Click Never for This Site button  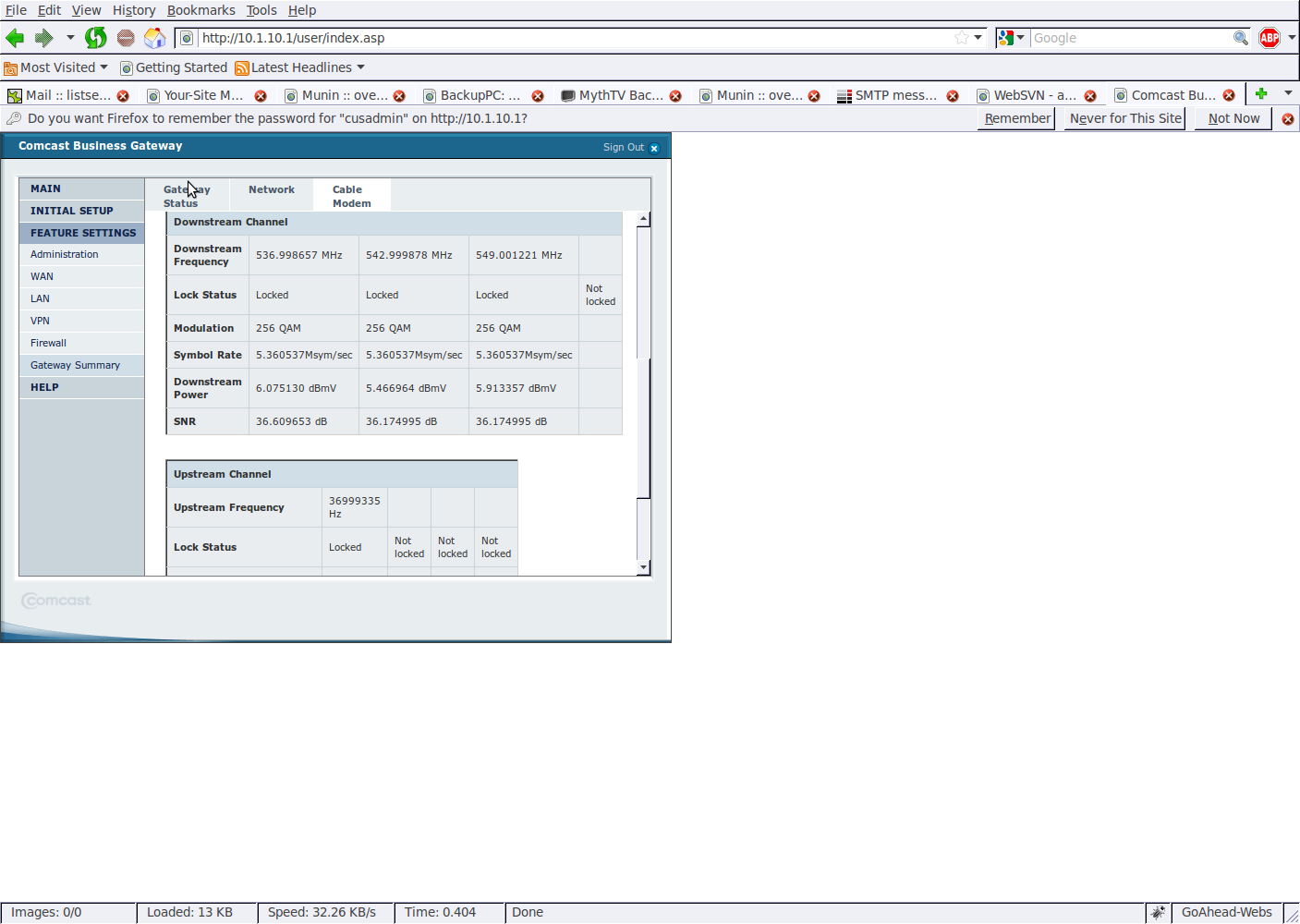pos(1124,118)
